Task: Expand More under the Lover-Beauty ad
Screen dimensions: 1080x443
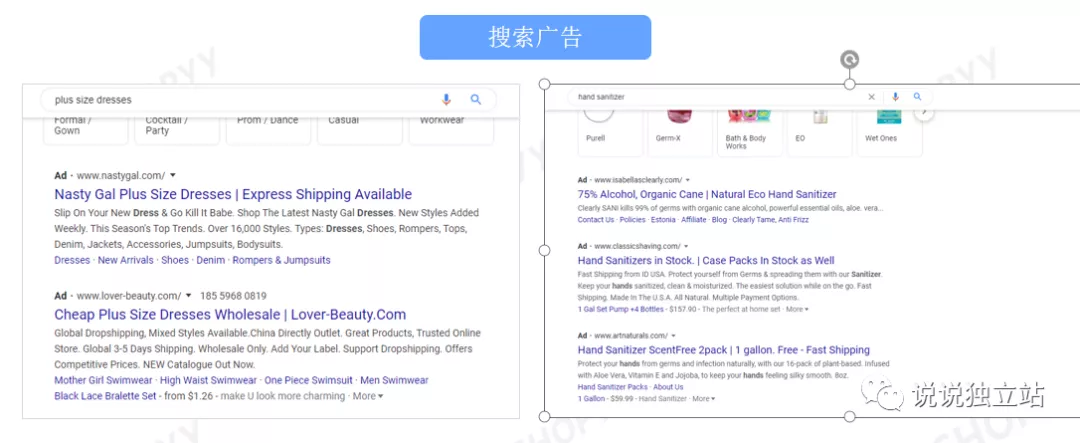Action: click(368, 396)
